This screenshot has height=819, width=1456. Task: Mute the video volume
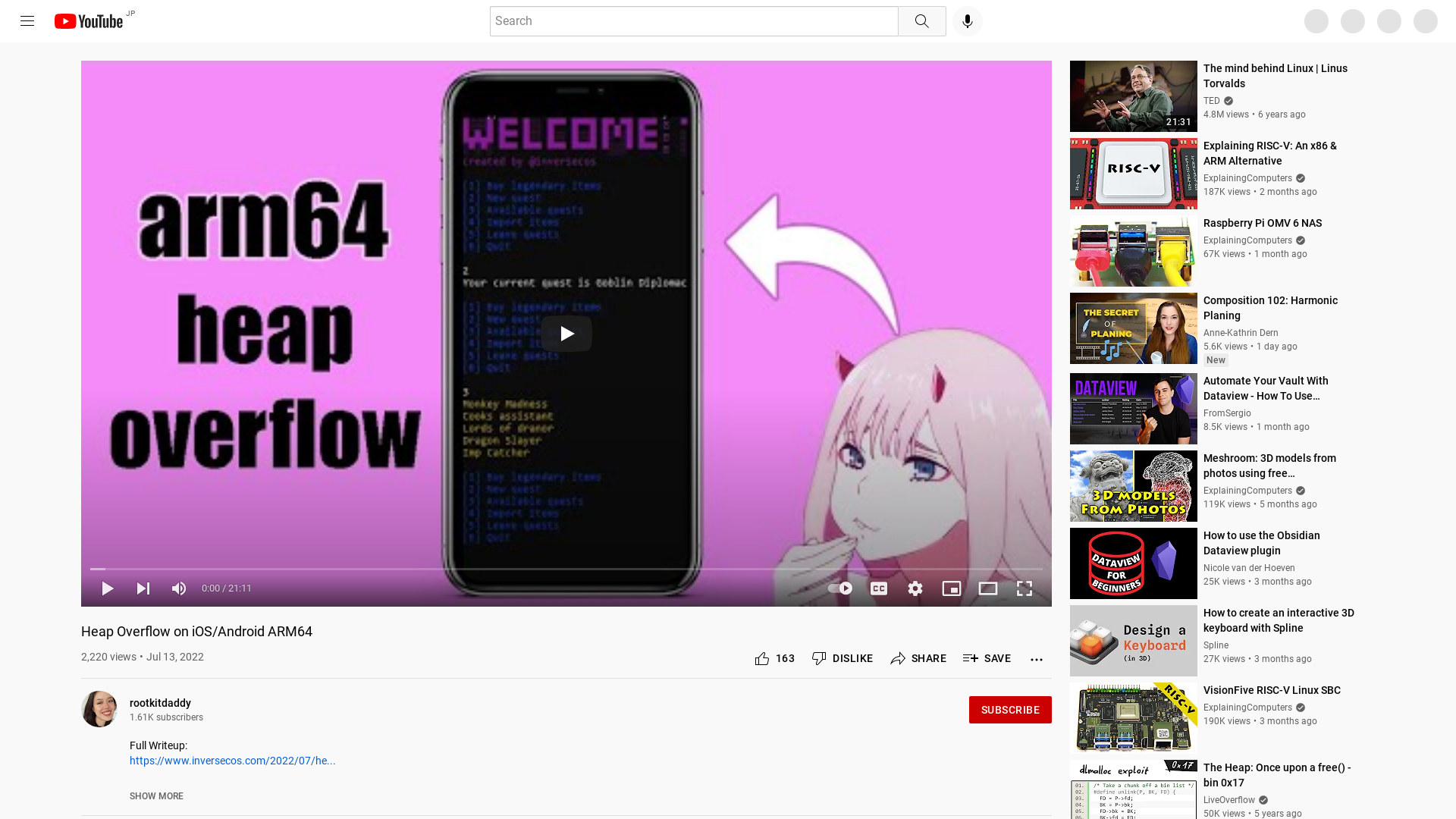pos(179,588)
